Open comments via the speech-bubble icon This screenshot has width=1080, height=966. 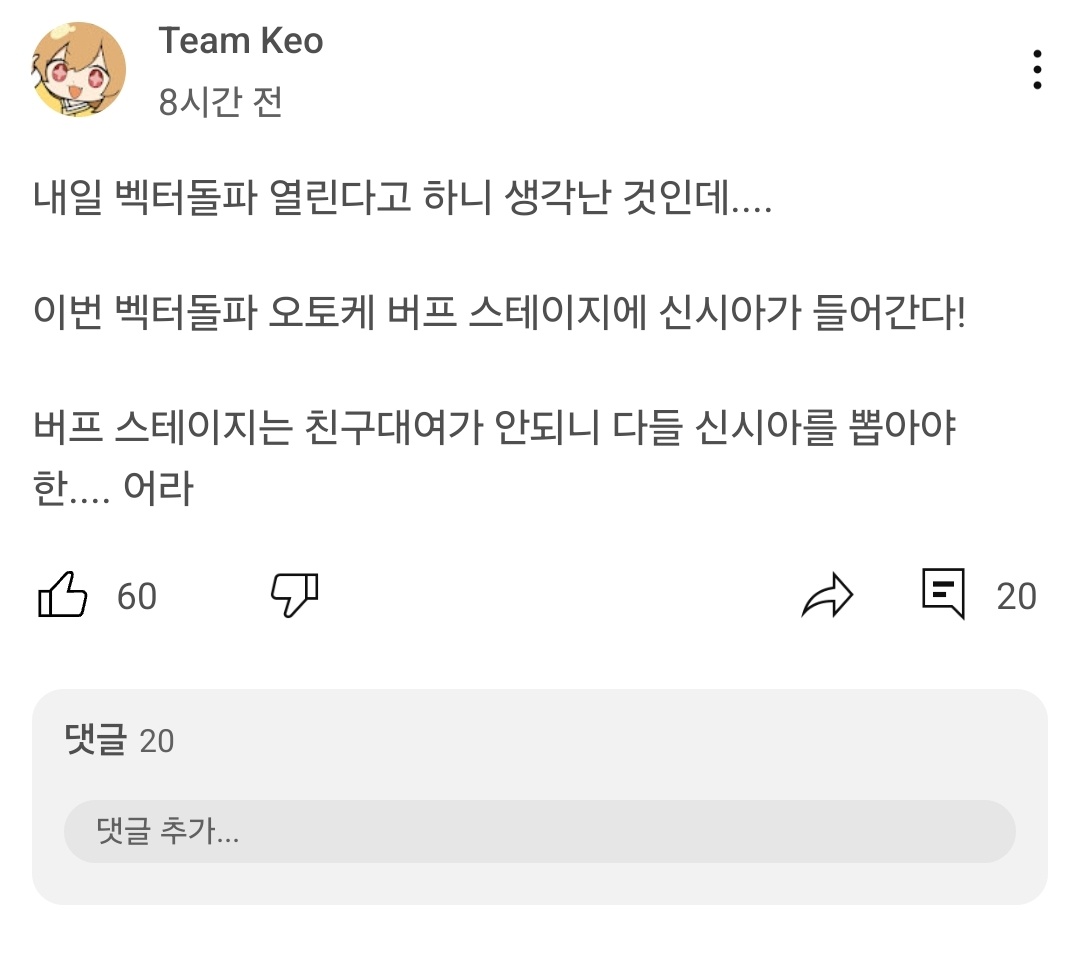(943, 594)
